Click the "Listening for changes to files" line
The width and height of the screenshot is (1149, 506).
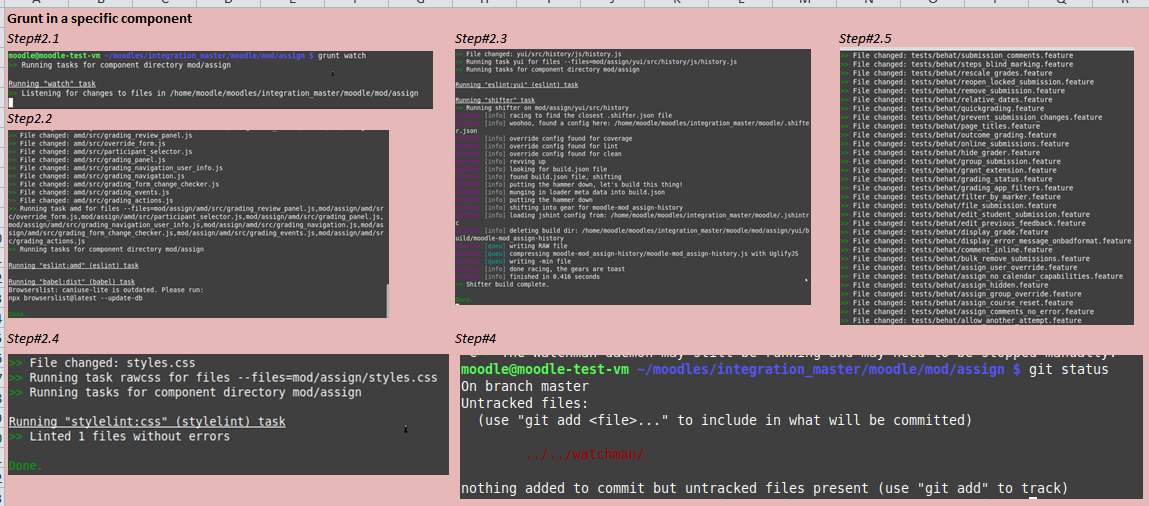click(x=213, y=94)
